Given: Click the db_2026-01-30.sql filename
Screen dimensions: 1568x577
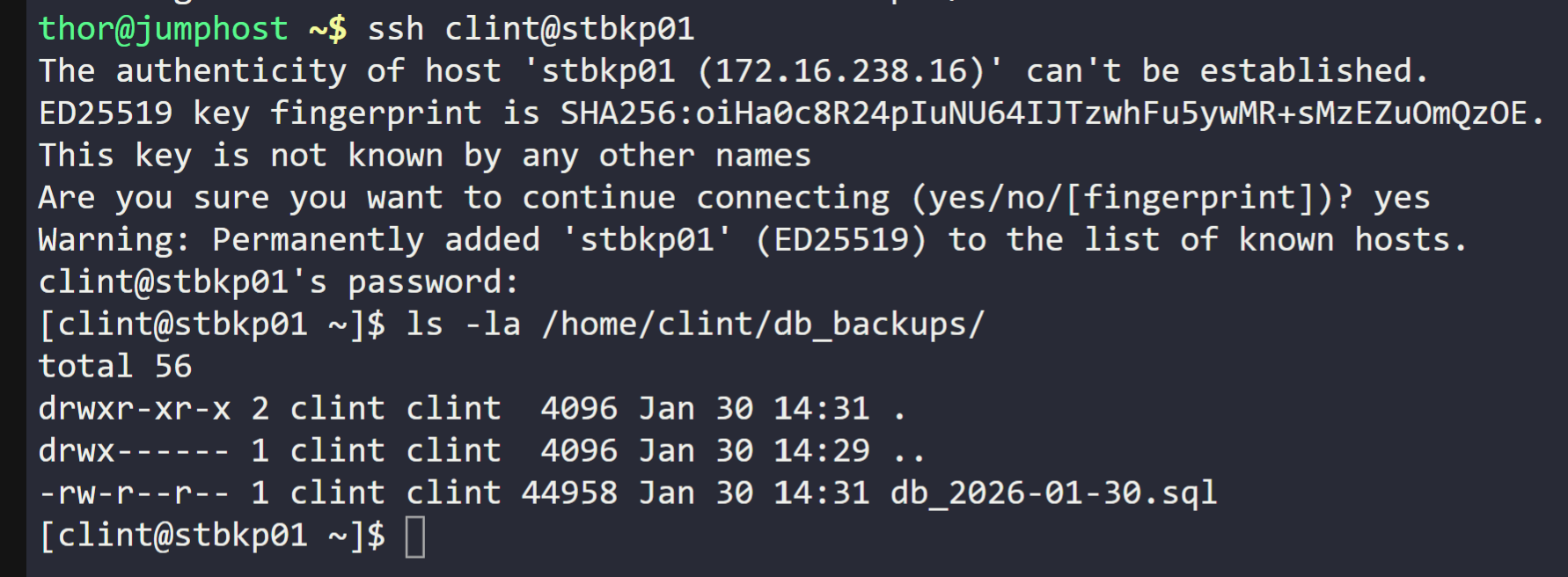Looking at the screenshot, I should (x=1053, y=493).
